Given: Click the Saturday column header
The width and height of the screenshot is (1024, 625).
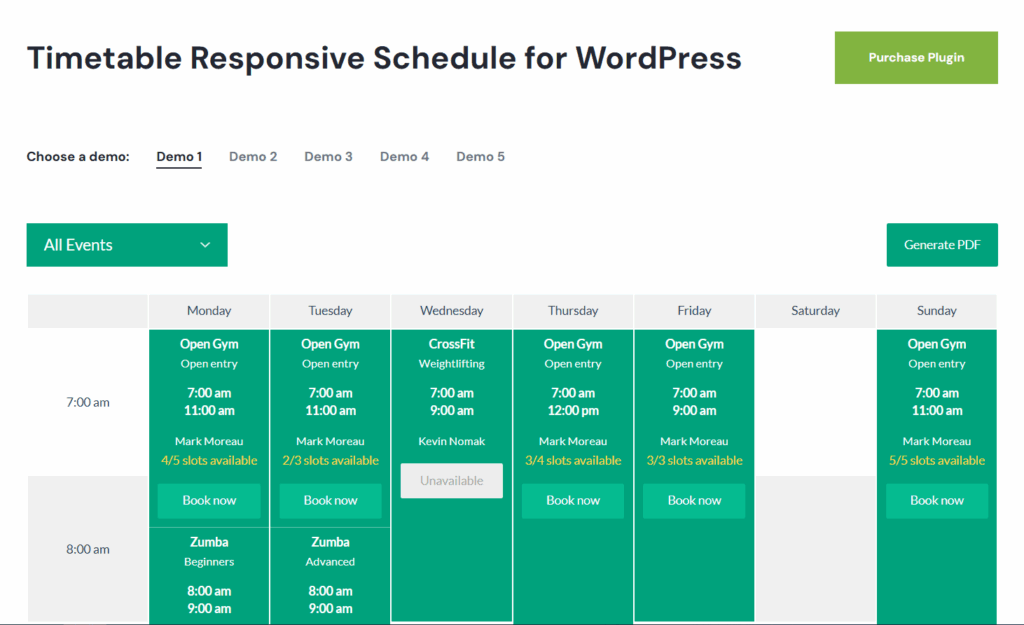Looking at the screenshot, I should [x=815, y=310].
